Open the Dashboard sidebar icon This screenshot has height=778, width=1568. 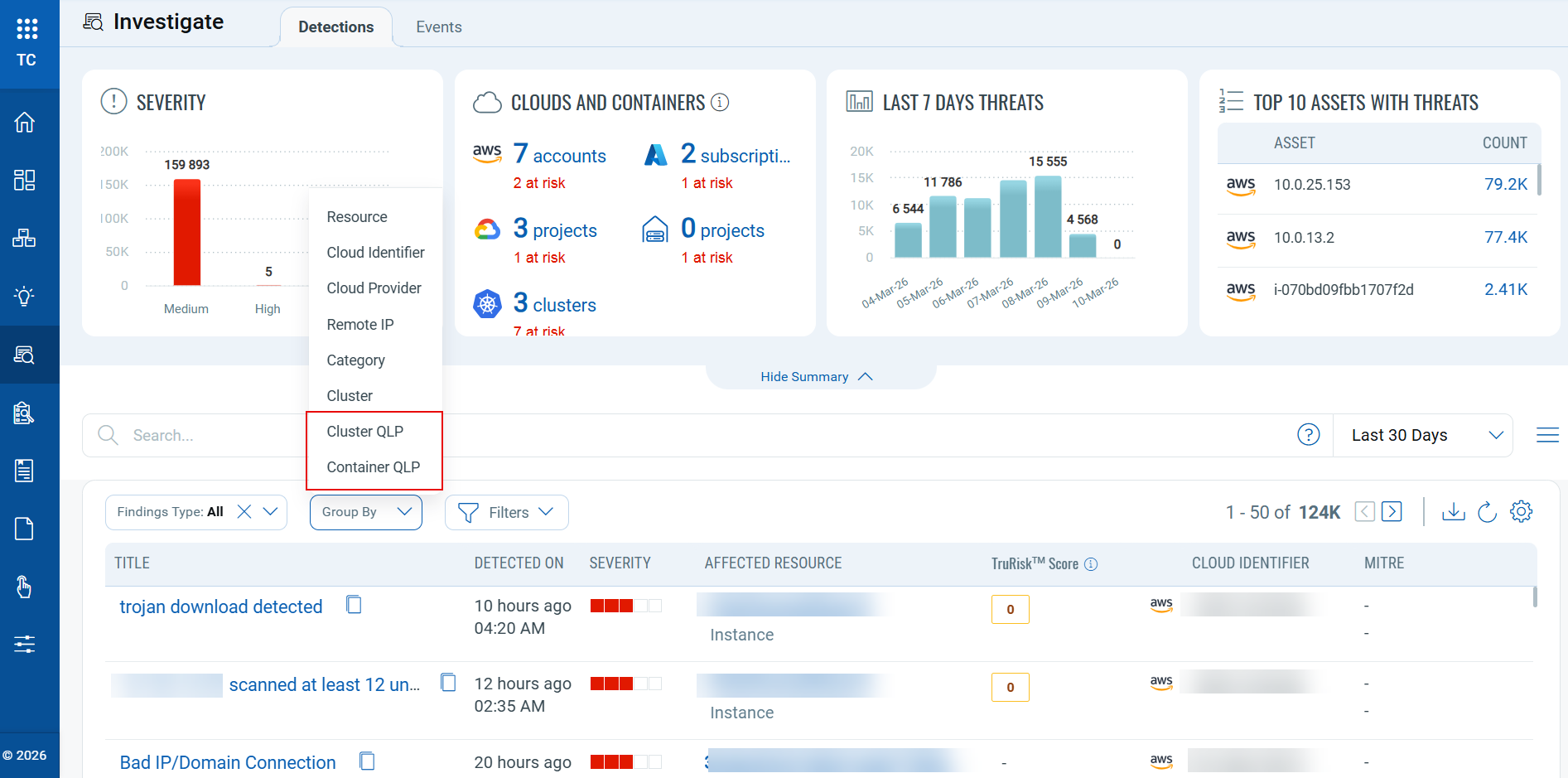[x=25, y=181]
